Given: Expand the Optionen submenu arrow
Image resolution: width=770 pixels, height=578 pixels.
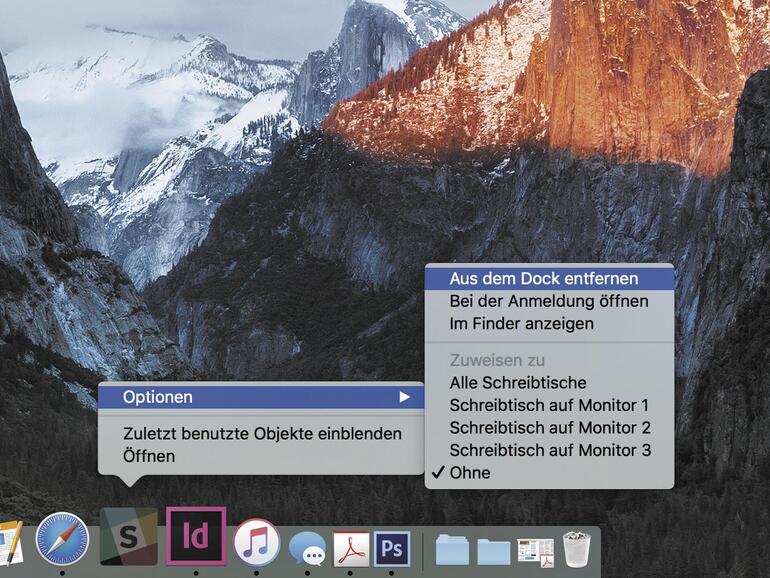Looking at the screenshot, I should click(x=405, y=397).
